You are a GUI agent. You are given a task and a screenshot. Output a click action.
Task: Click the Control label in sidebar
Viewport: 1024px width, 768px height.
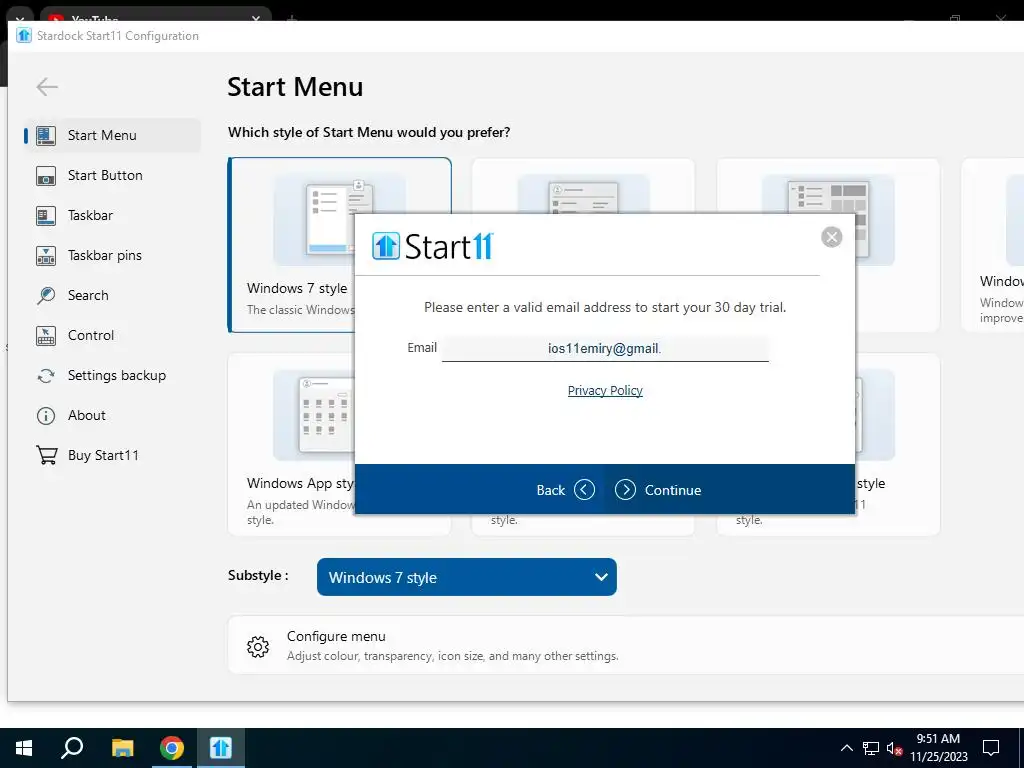point(91,335)
